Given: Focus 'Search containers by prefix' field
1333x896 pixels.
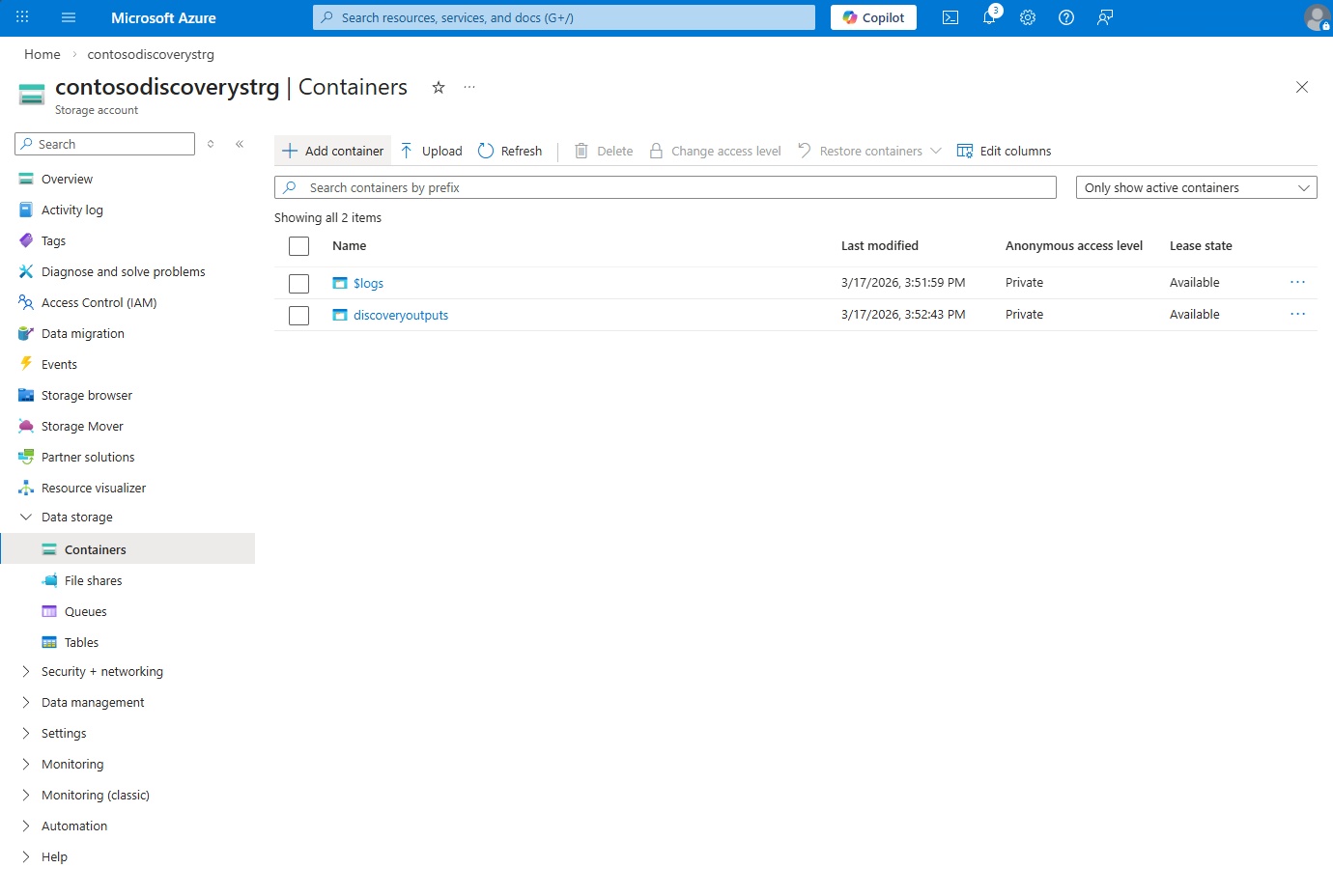Looking at the screenshot, I should click(x=666, y=187).
